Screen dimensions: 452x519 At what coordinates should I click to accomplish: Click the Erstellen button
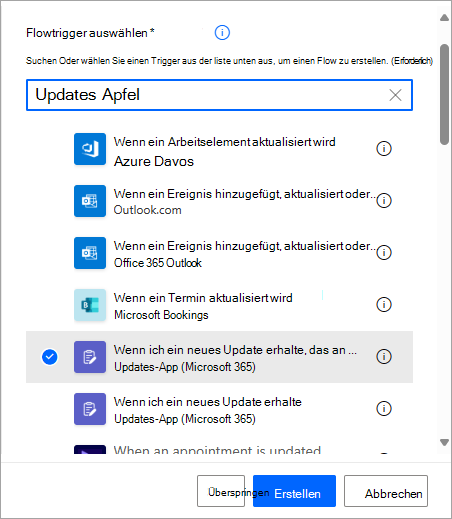coord(294,491)
